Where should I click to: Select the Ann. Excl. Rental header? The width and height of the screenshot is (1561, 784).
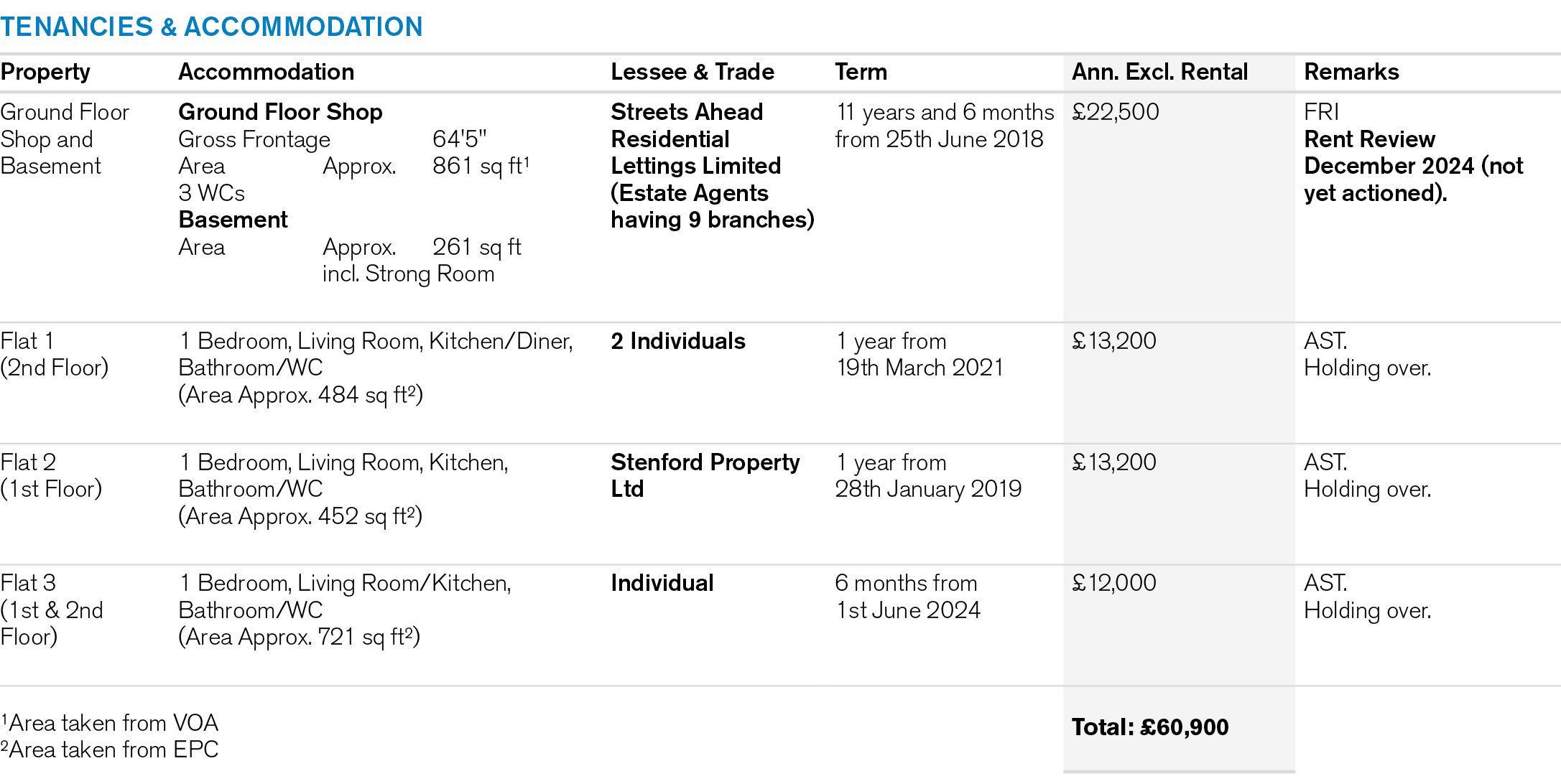point(1159,72)
